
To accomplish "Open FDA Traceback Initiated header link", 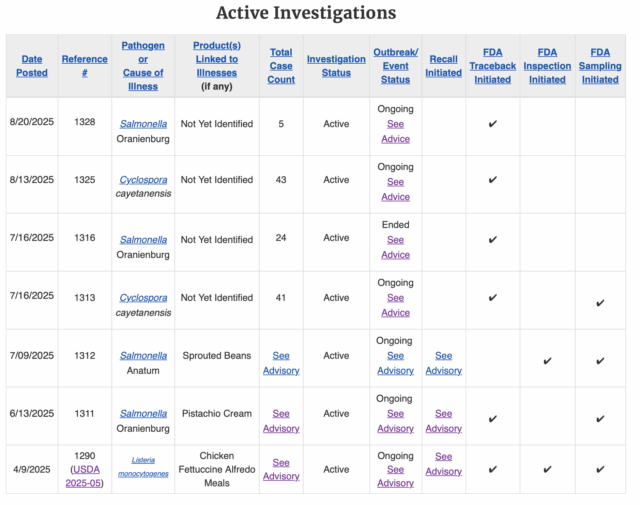I will (493, 66).
